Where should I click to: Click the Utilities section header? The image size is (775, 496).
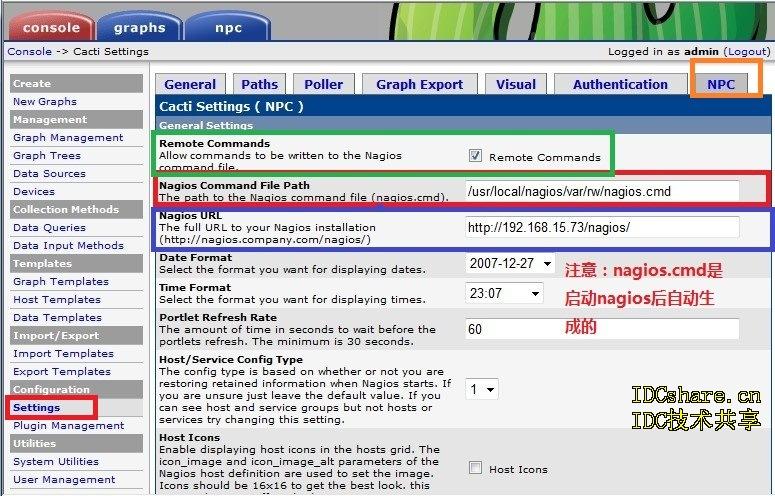point(76,443)
